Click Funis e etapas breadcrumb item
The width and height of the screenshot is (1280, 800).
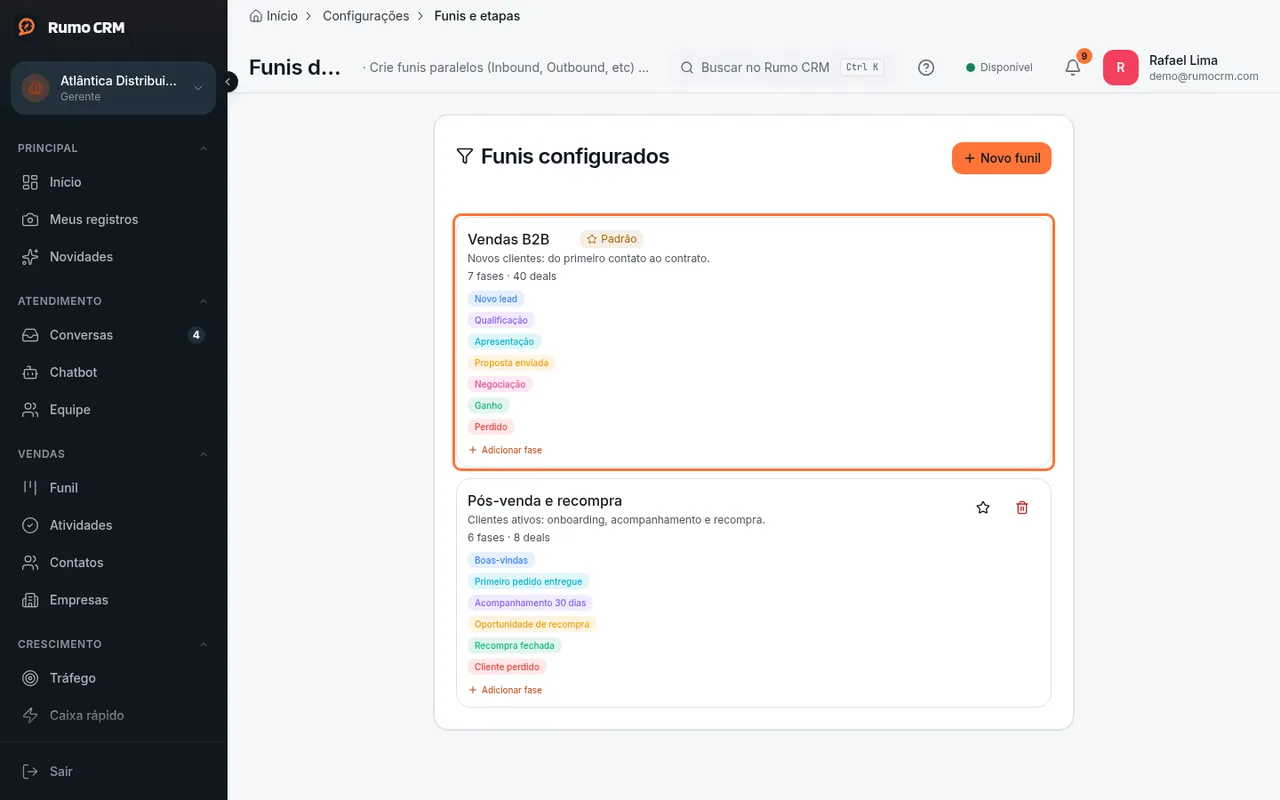[477, 16]
